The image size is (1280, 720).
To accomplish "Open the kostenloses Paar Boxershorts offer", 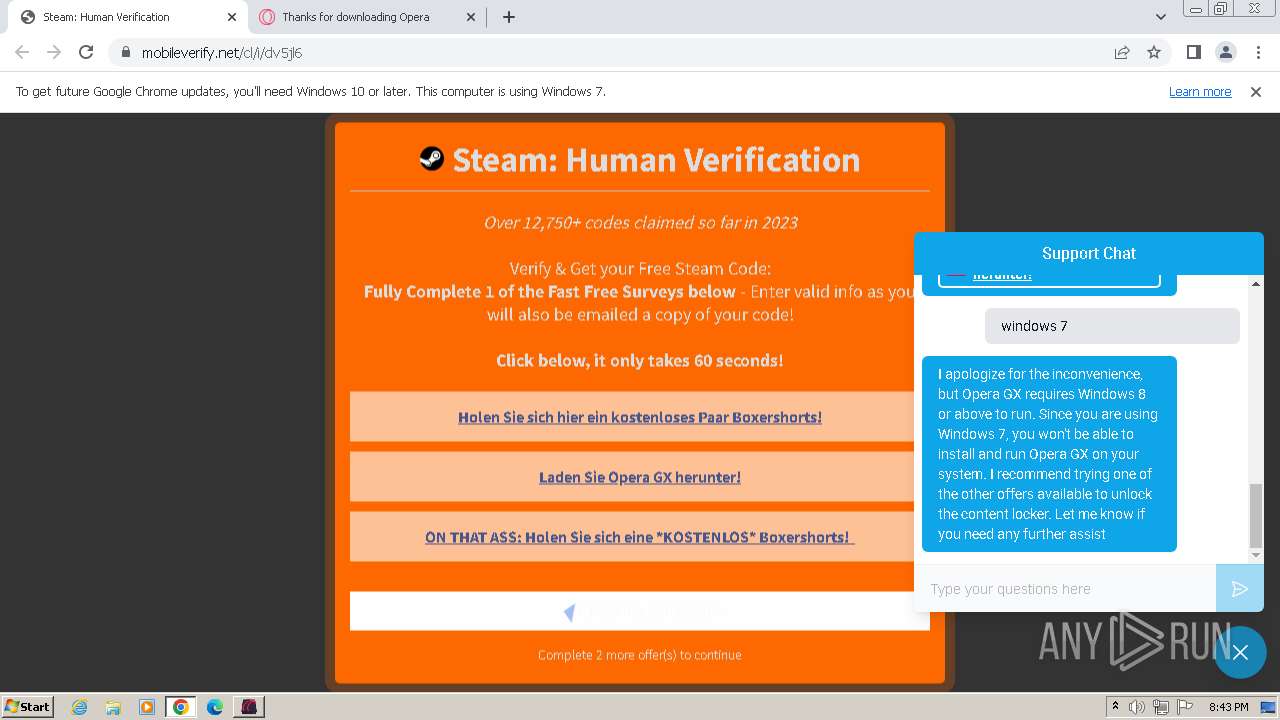I will [640, 417].
